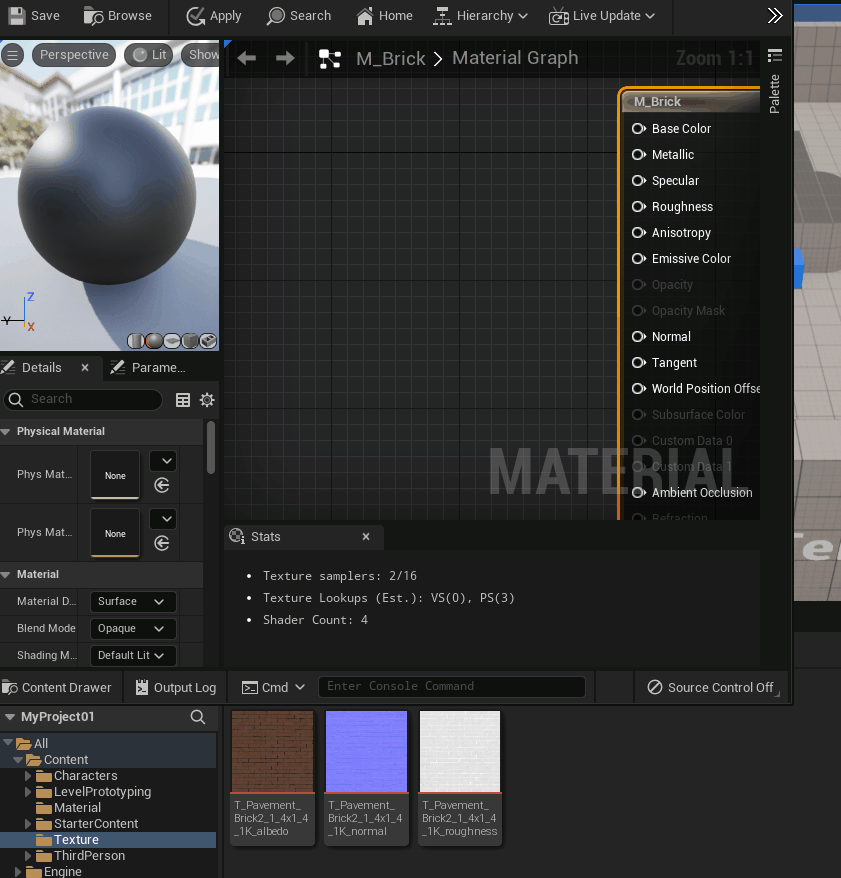Click the Base Color input pin
Viewport: 841px width, 878px height.
tap(639, 129)
